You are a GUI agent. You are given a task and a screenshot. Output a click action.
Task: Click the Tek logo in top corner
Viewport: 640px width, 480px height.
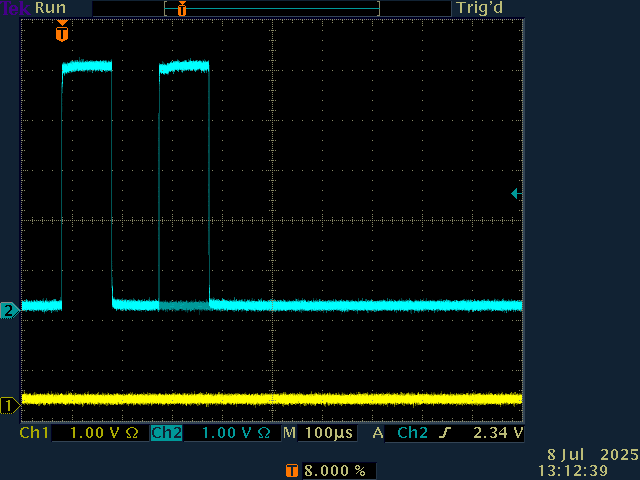pyautogui.click(x=16, y=8)
